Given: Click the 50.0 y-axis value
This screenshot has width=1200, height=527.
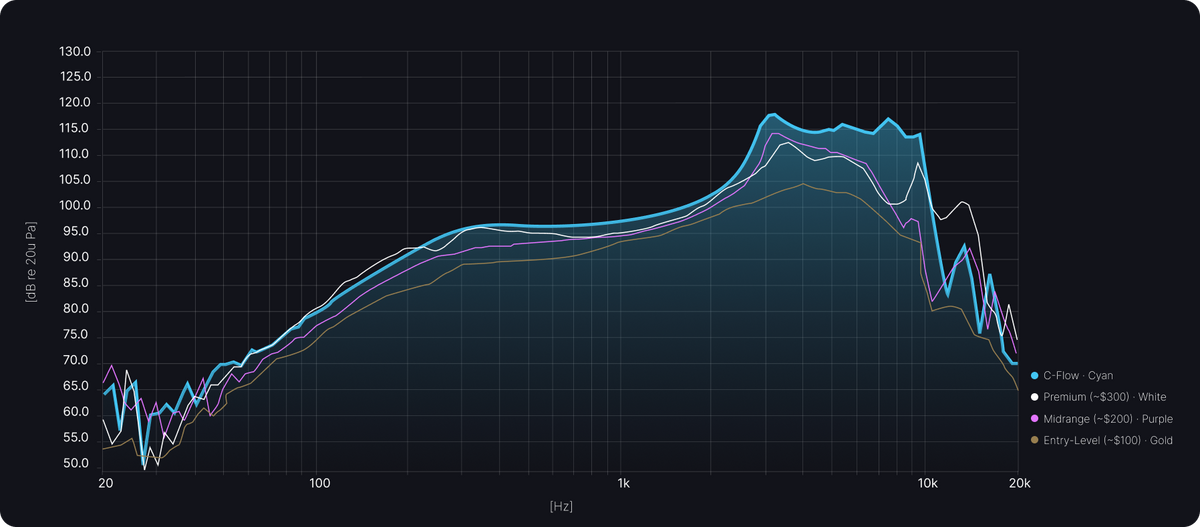Looking at the screenshot, I should click(78, 465).
